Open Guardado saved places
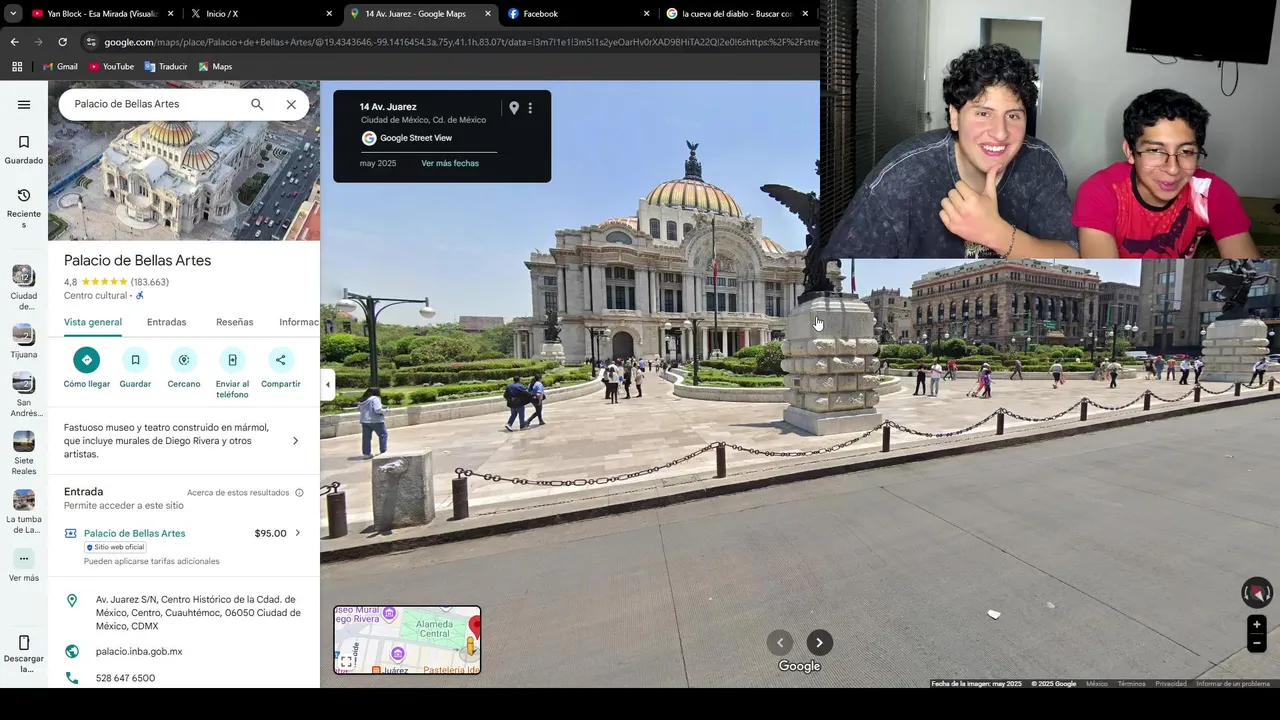The width and height of the screenshot is (1280, 720). 24,150
